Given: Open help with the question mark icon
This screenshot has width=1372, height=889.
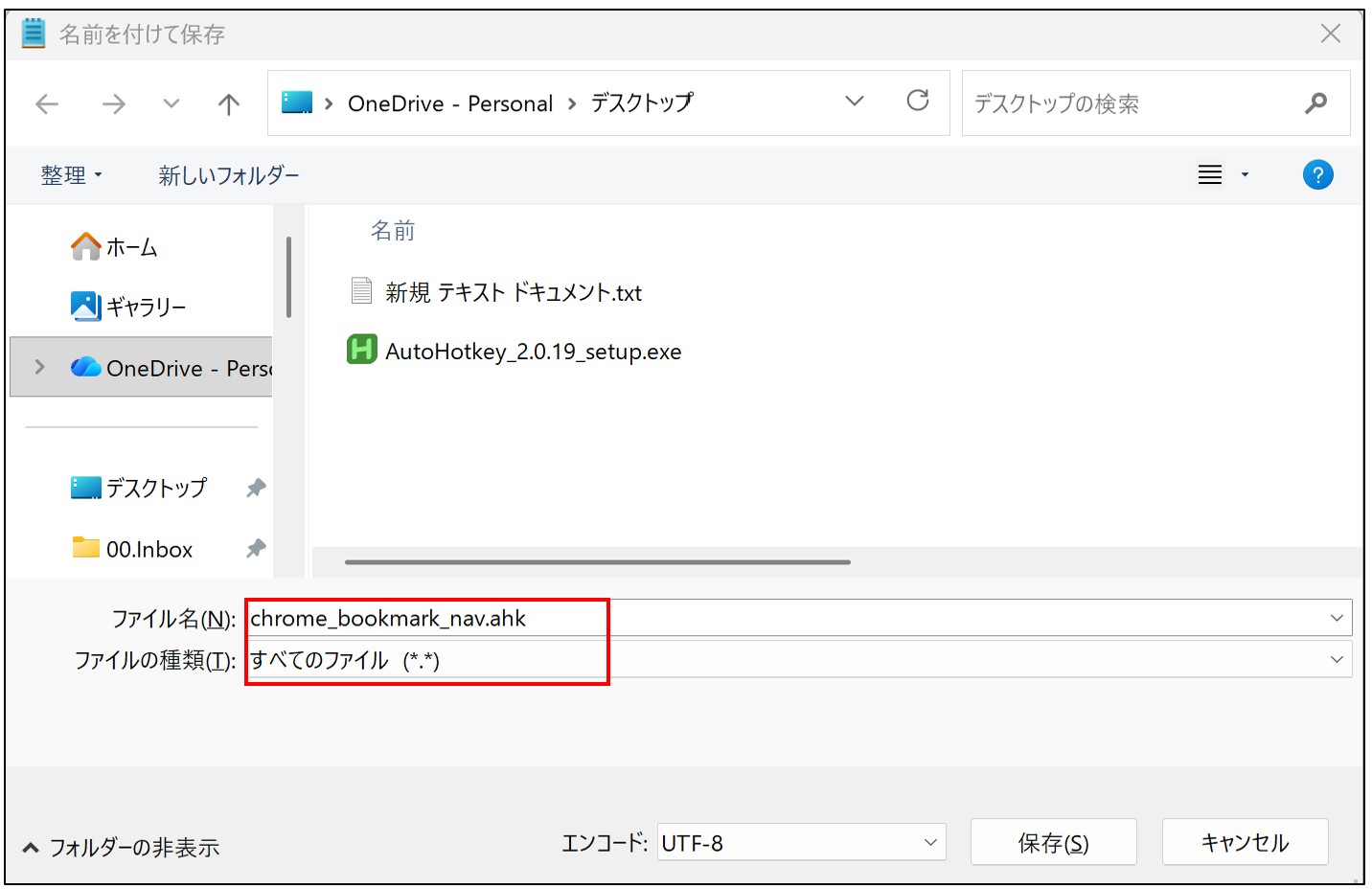Looking at the screenshot, I should click(1317, 175).
